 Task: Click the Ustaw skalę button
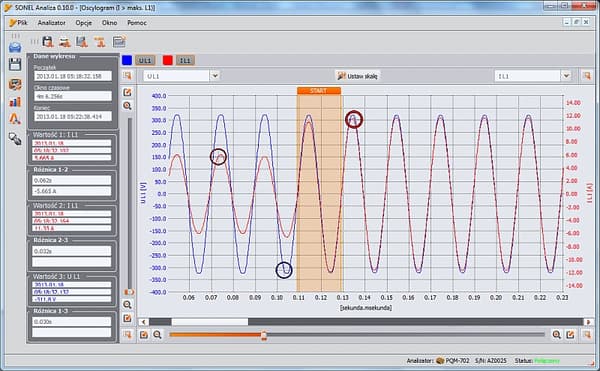tap(357, 76)
